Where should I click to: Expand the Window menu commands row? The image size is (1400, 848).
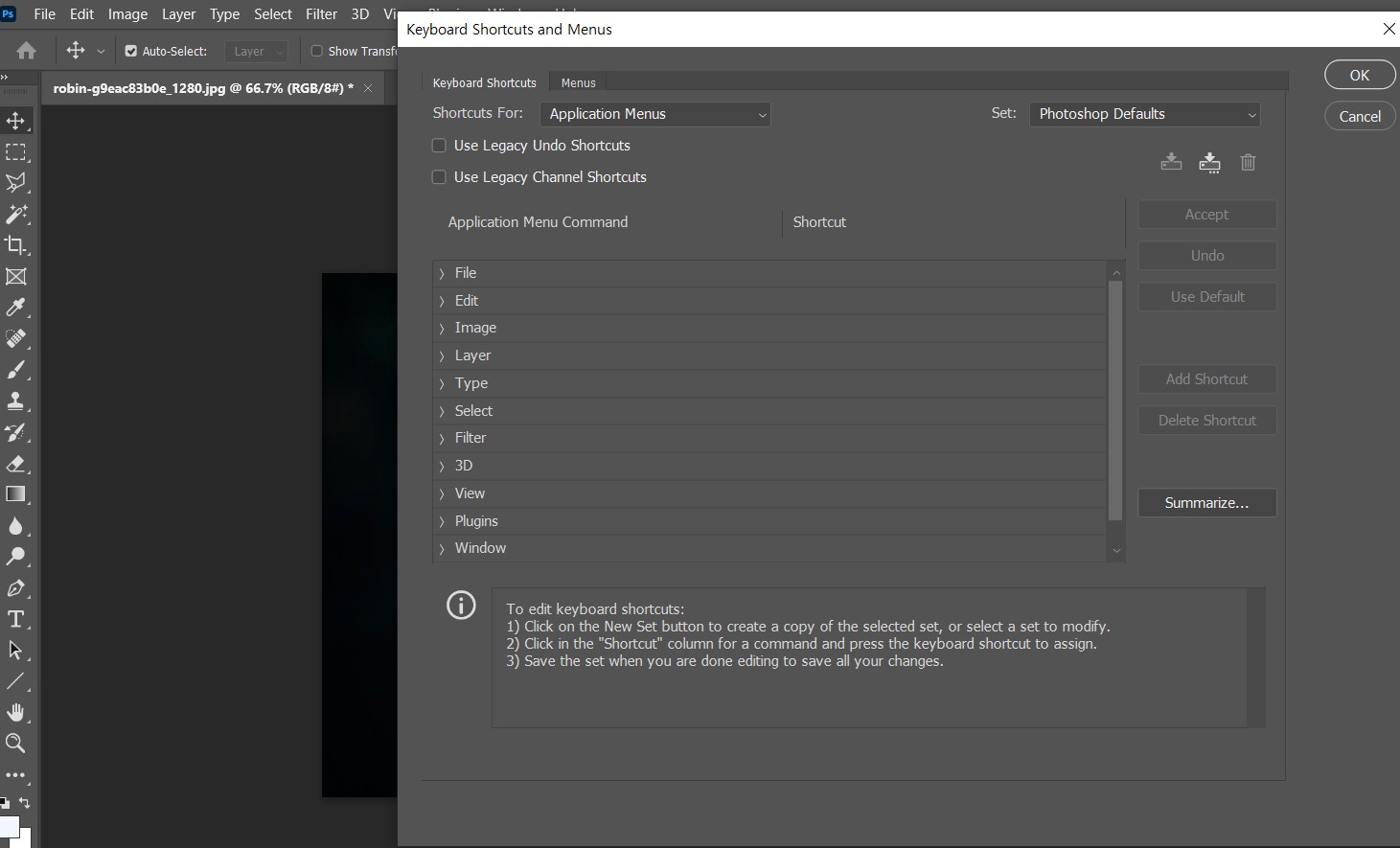[769, 548]
